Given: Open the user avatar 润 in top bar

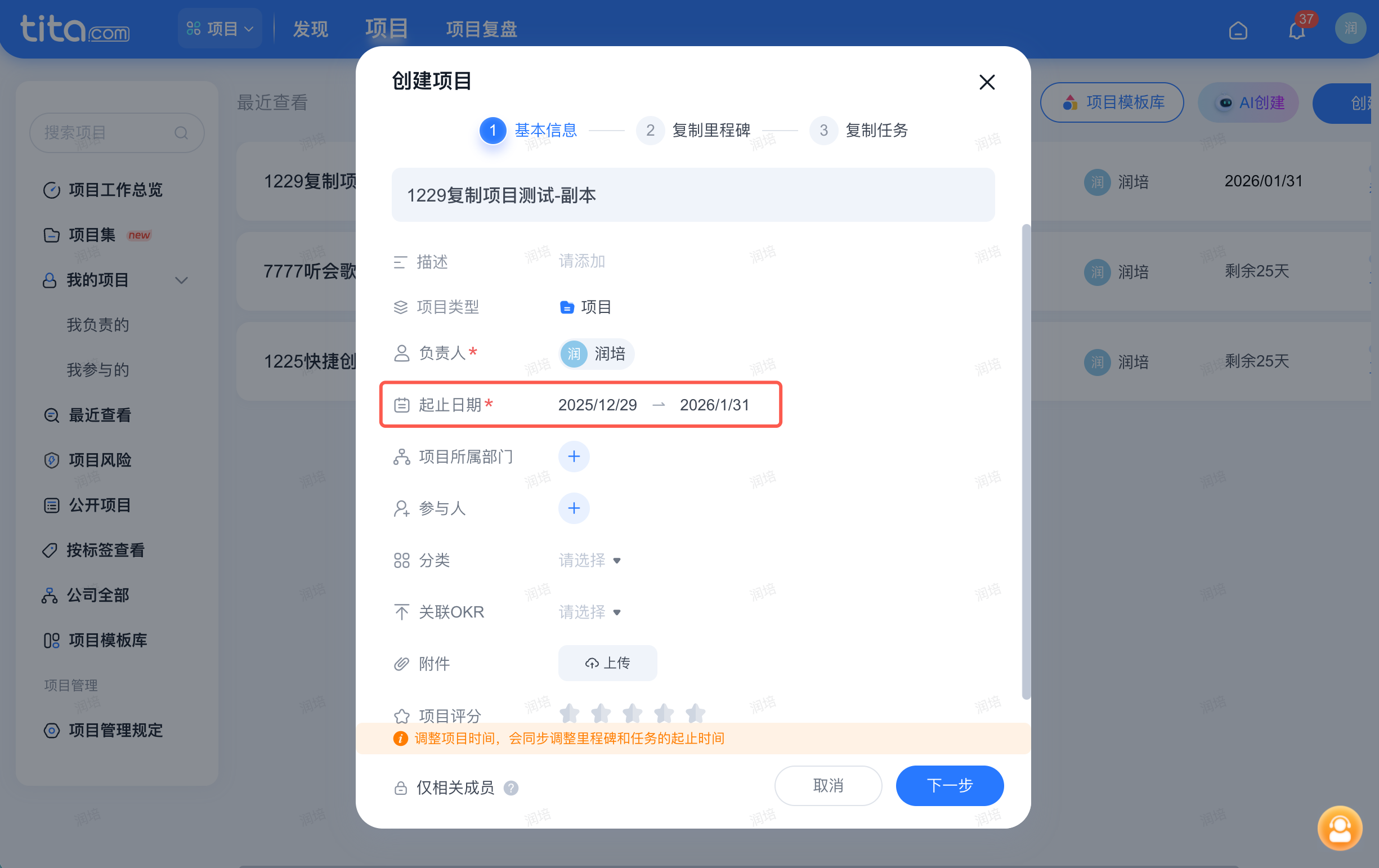Looking at the screenshot, I should tap(1350, 28).
